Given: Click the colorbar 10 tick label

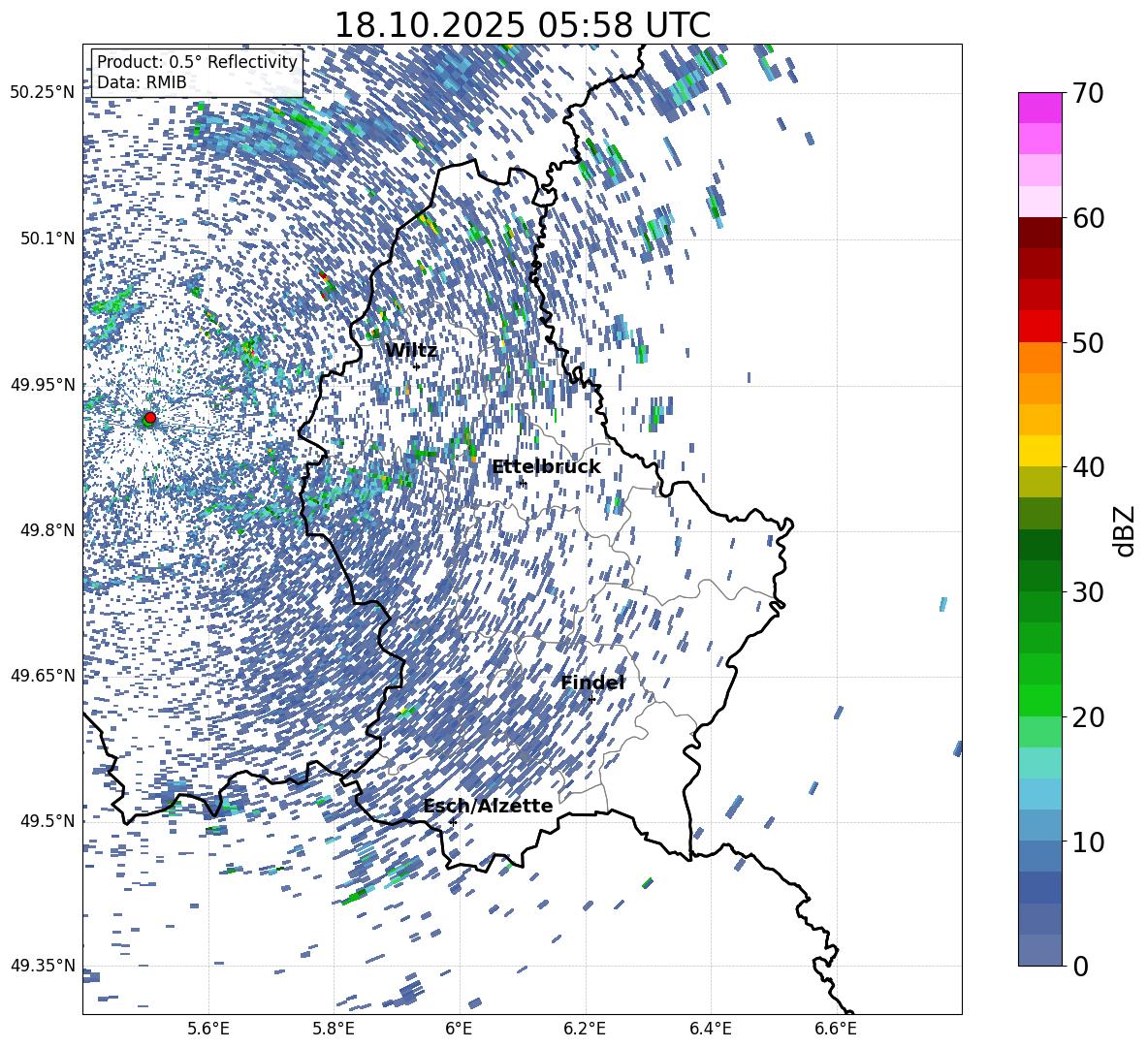Looking at the screenshot, I should pos(1088,841).
